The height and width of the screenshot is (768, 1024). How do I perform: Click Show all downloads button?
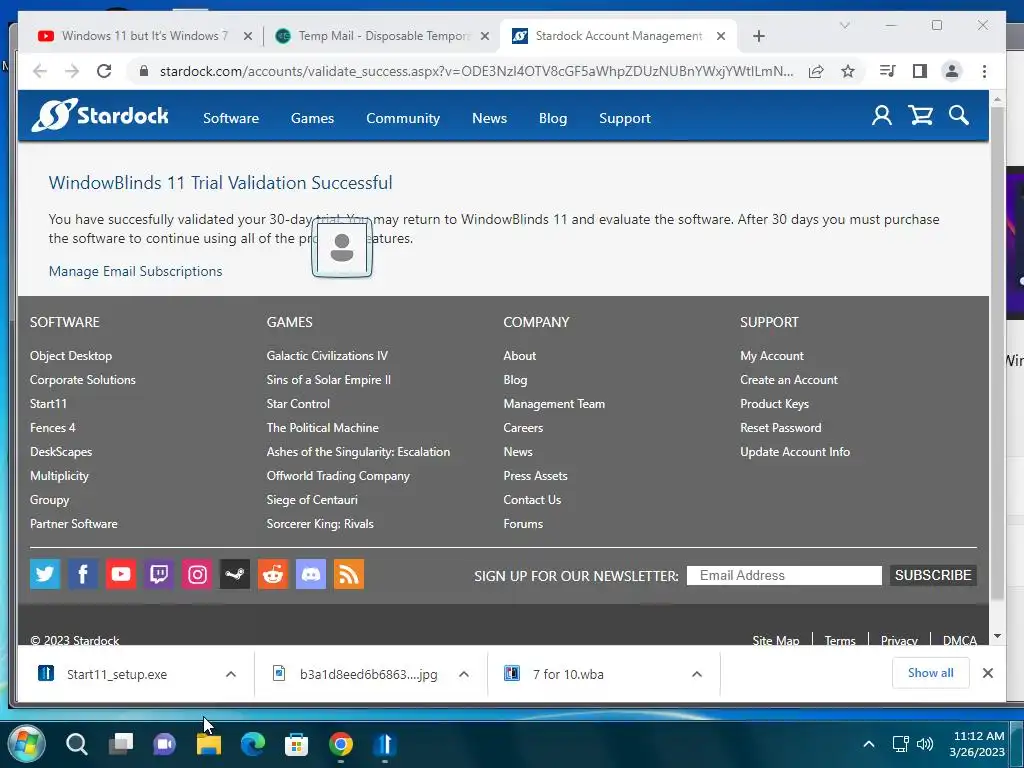tap(930, 673)
